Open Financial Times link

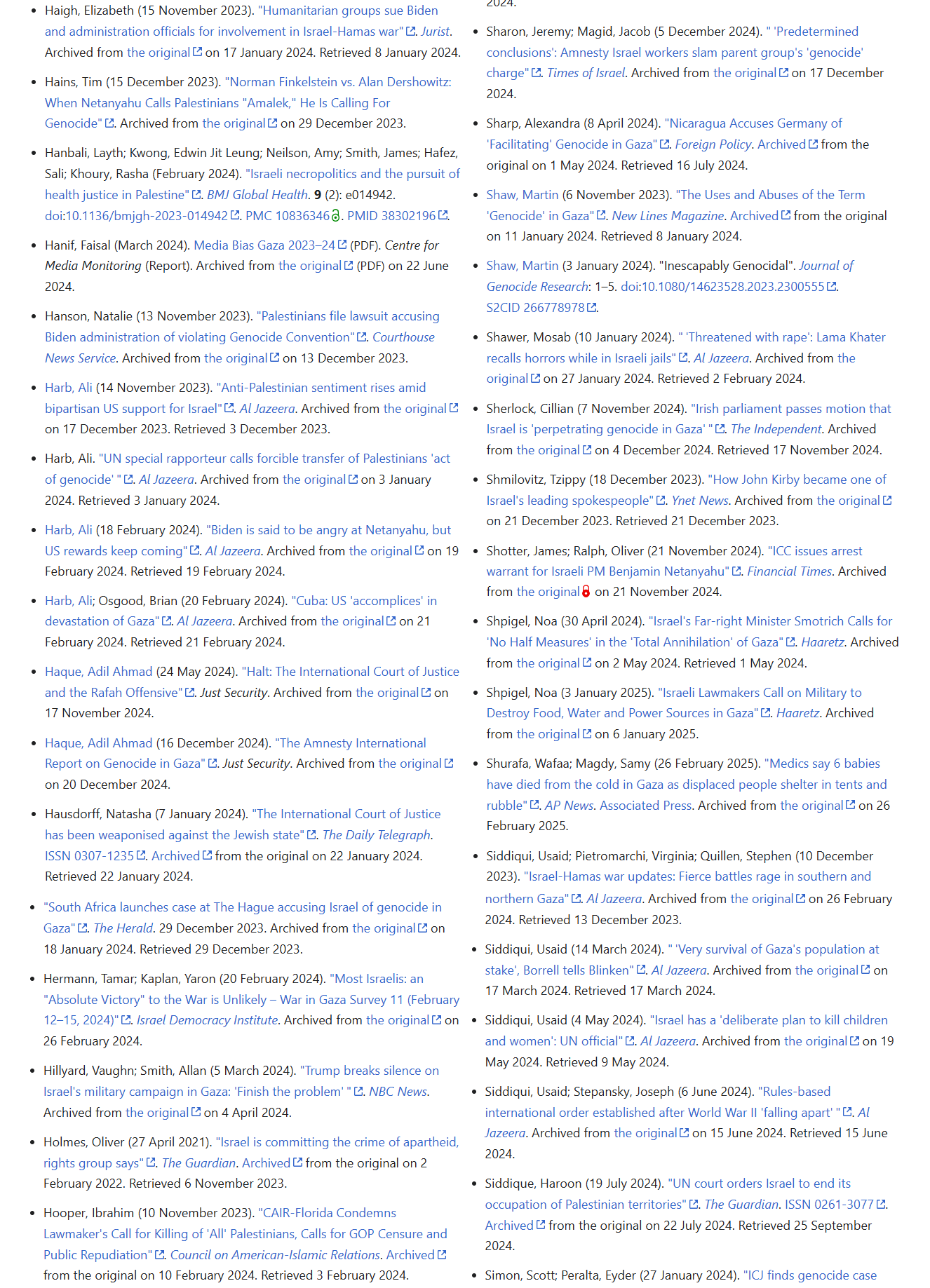(x=789, y=571)
